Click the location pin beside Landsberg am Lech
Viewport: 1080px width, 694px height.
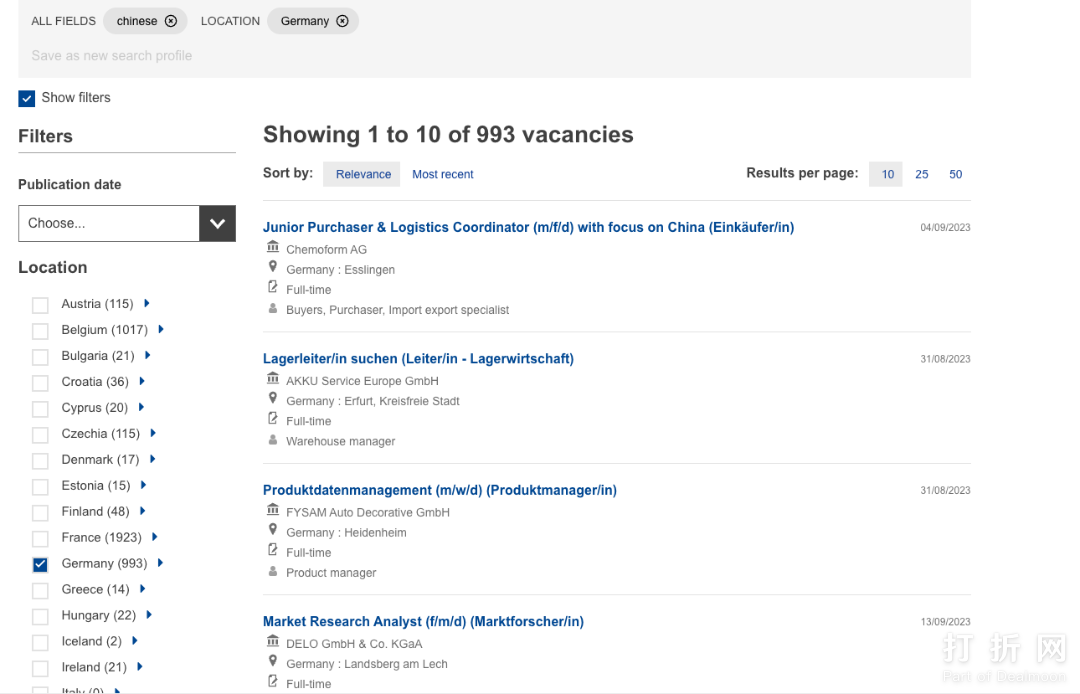(273, 662)
